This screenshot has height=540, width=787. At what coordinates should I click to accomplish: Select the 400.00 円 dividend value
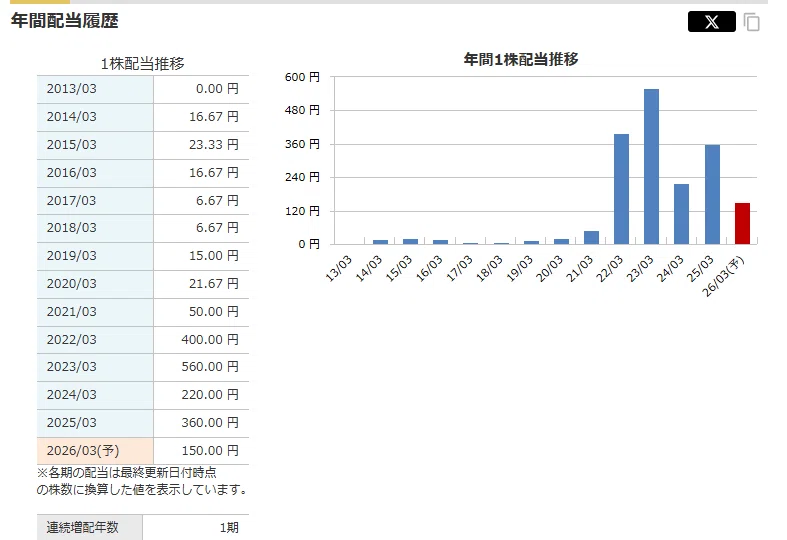201,340
